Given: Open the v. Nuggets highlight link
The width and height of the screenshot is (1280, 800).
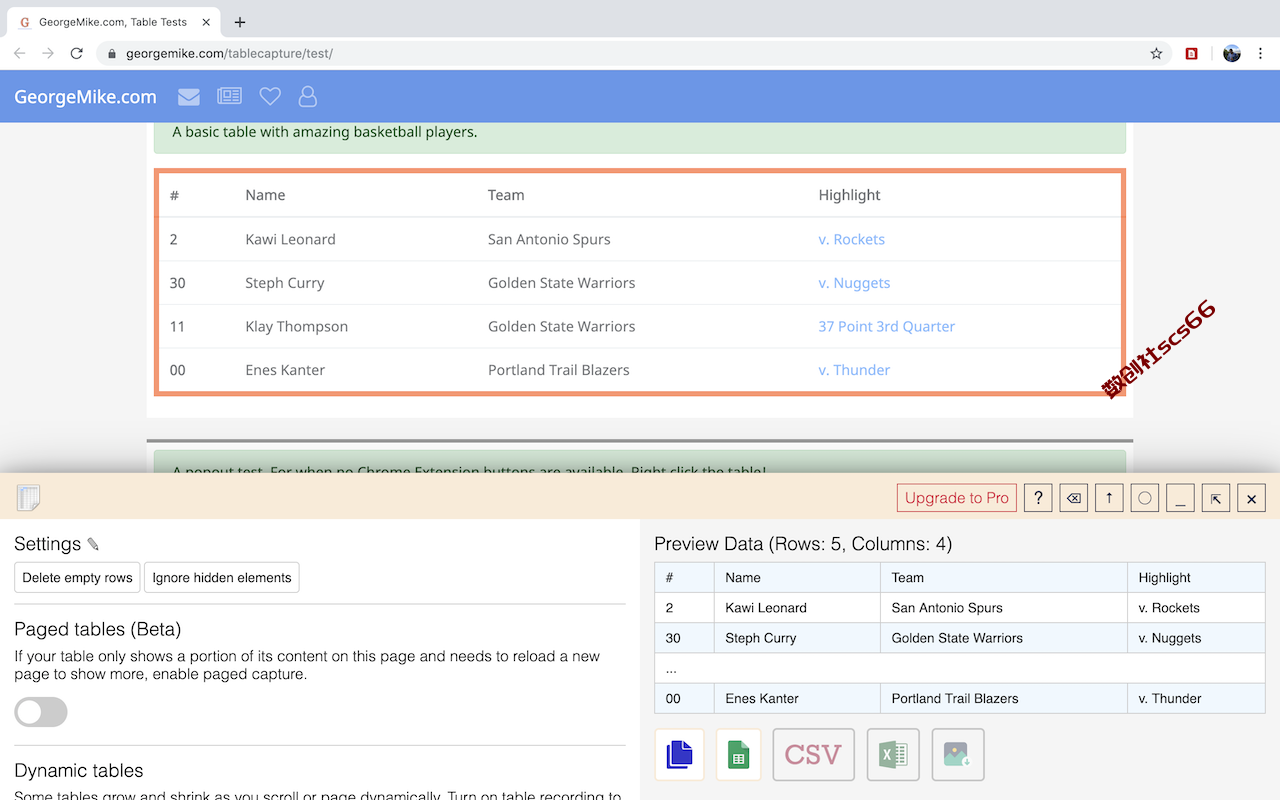Looking at the screenshot, I should click(854, 283).
